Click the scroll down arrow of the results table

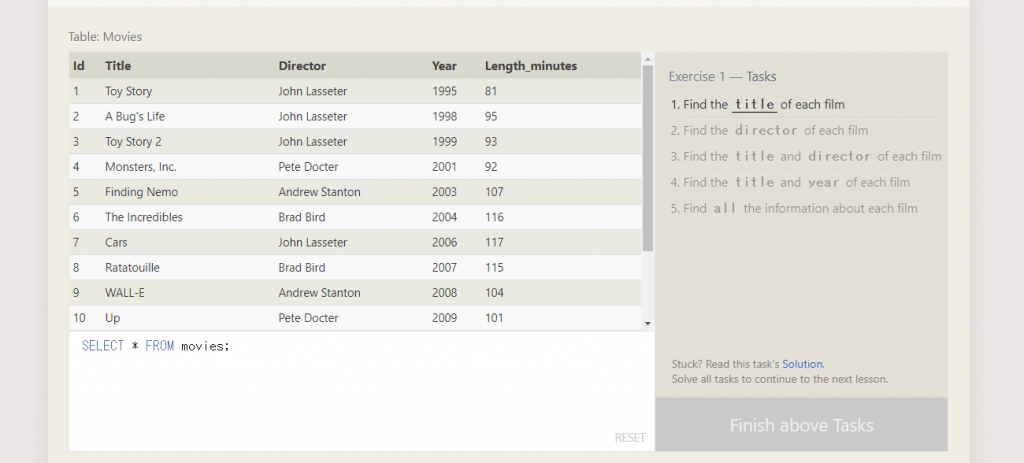coord(648,323)
